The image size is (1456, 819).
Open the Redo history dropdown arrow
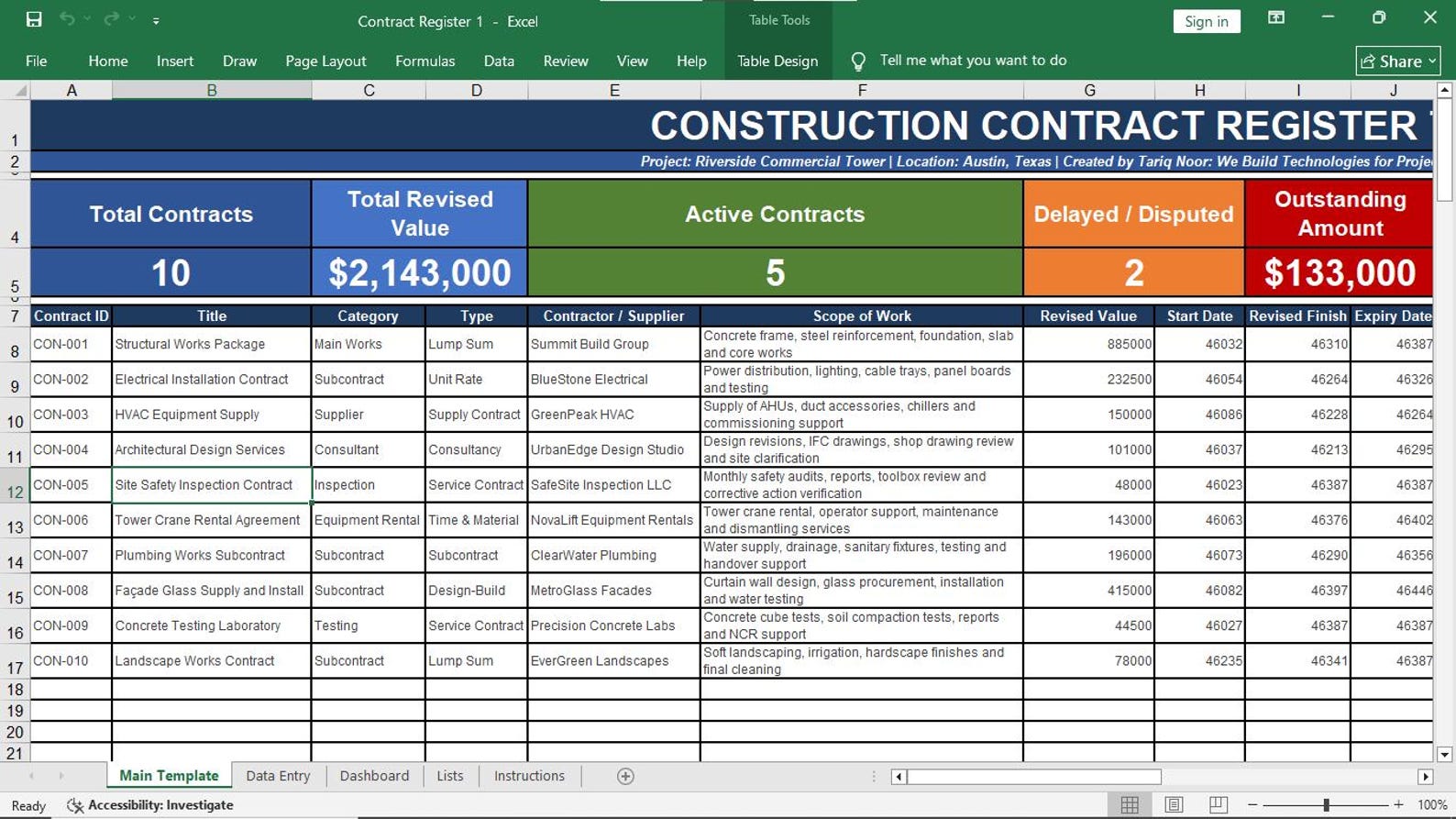tap(132, 19)
